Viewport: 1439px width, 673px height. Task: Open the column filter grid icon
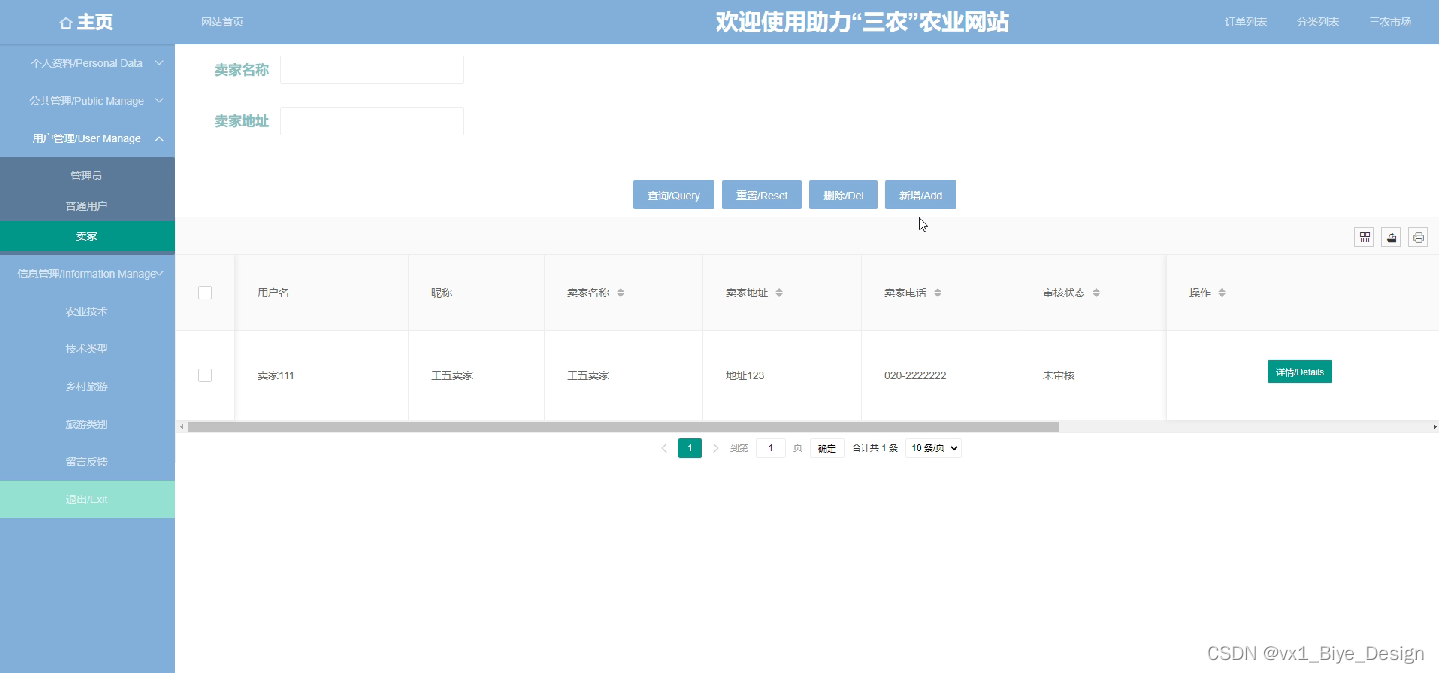(1364, 237)
